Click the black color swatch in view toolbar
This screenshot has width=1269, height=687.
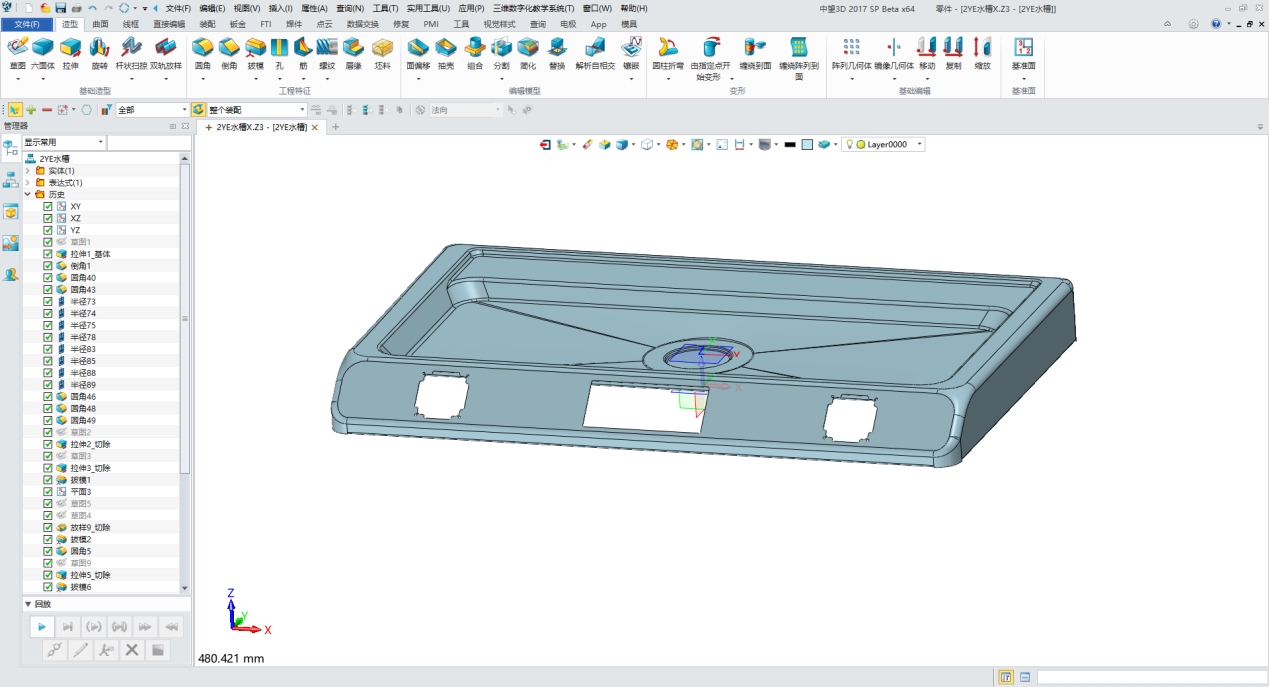click(790, 145)
